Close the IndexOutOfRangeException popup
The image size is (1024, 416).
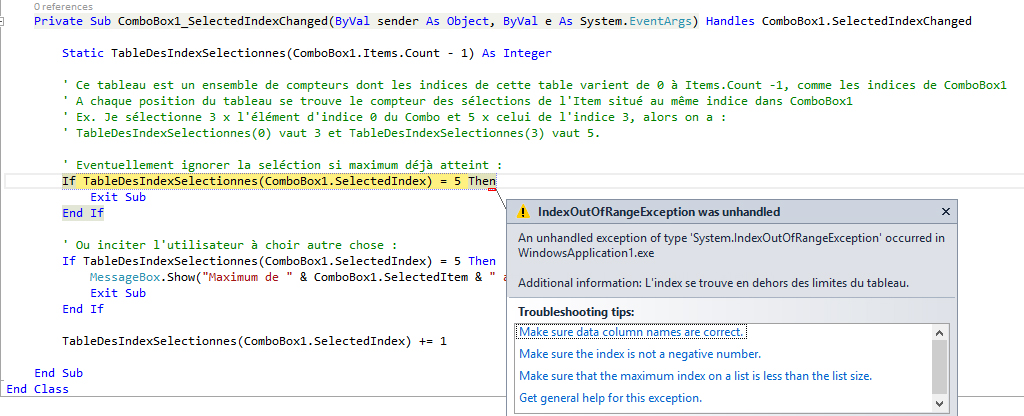click(946, 212)
